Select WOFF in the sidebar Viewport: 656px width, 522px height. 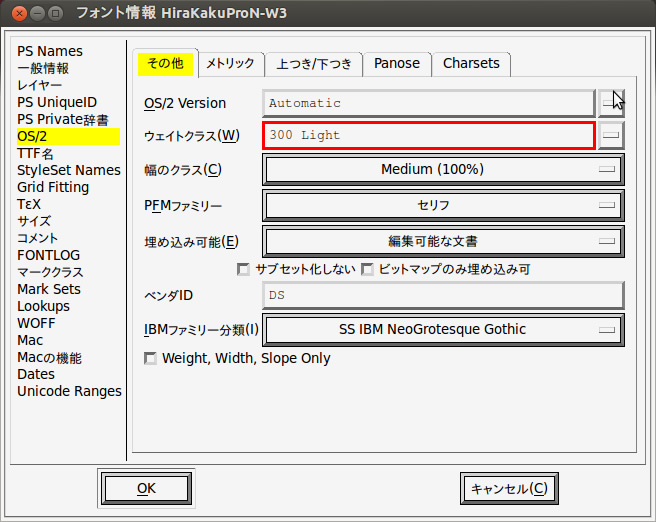[36, 323]
